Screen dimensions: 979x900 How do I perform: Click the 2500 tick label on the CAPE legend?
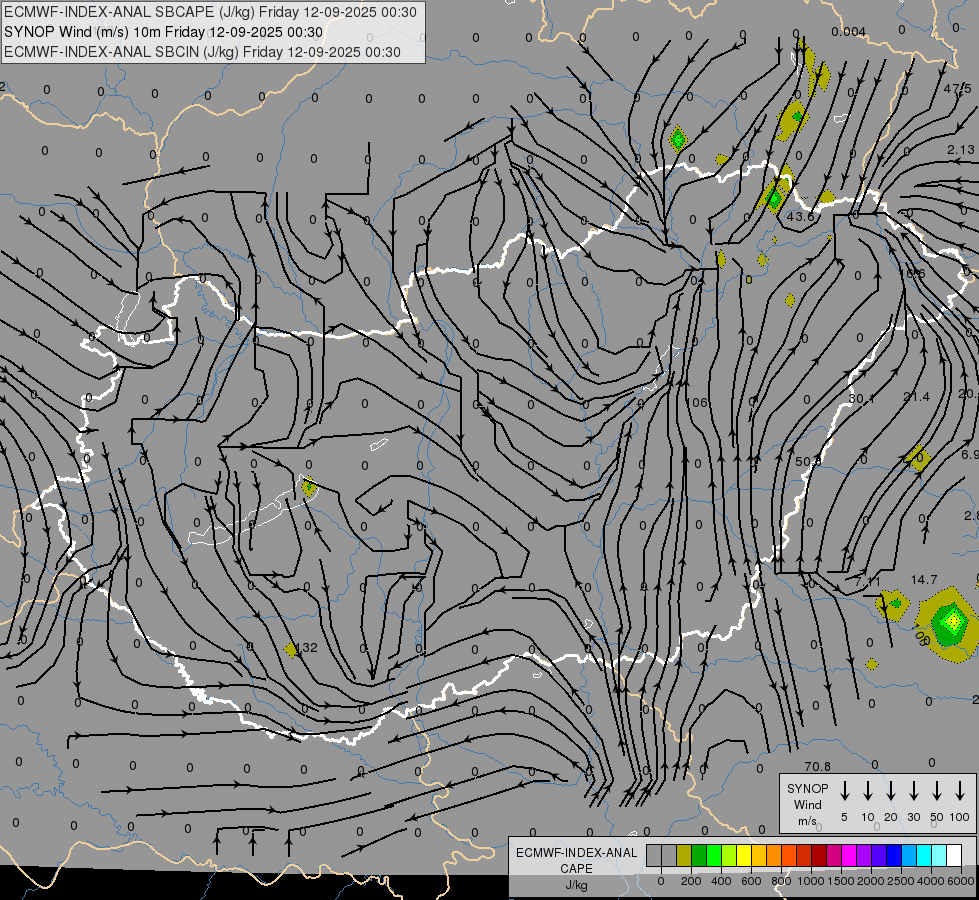pos(901,881)
